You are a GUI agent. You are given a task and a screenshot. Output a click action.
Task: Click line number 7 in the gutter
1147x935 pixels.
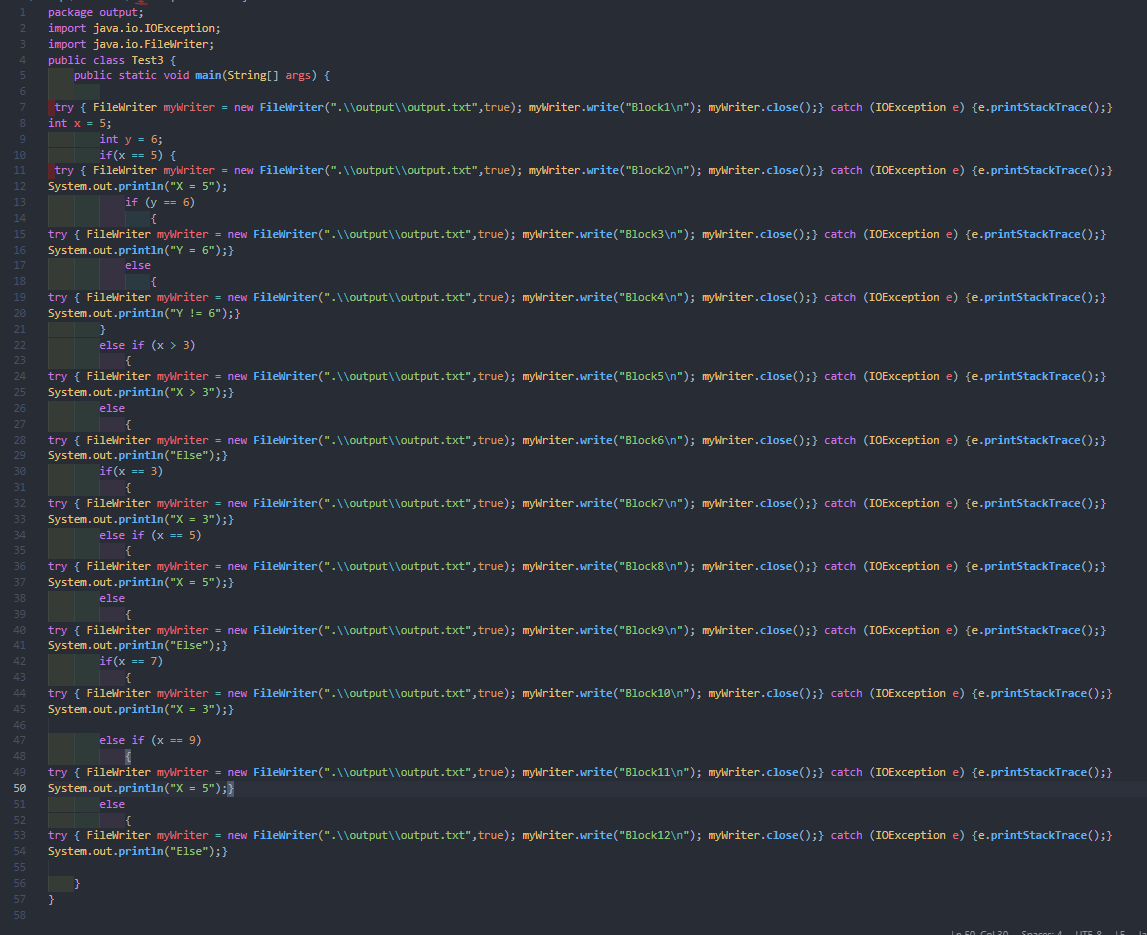[x=23, y=107]
